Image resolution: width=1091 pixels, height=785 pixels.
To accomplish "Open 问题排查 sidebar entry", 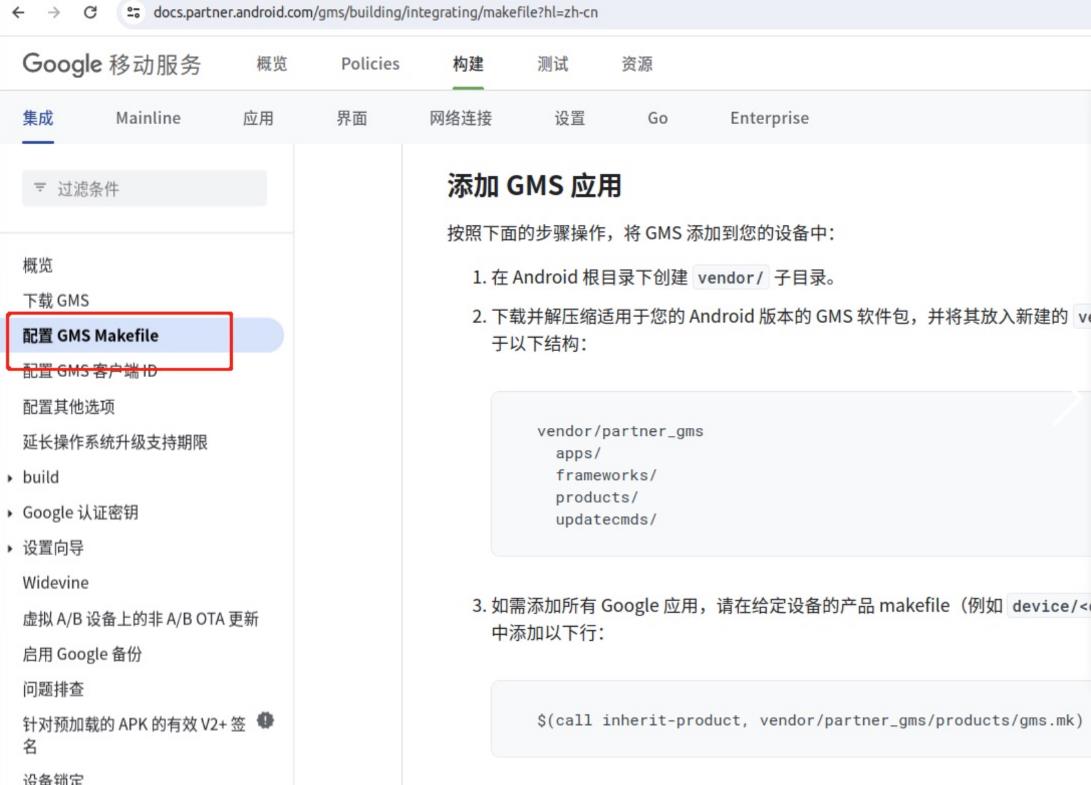I will pos(53,690).
